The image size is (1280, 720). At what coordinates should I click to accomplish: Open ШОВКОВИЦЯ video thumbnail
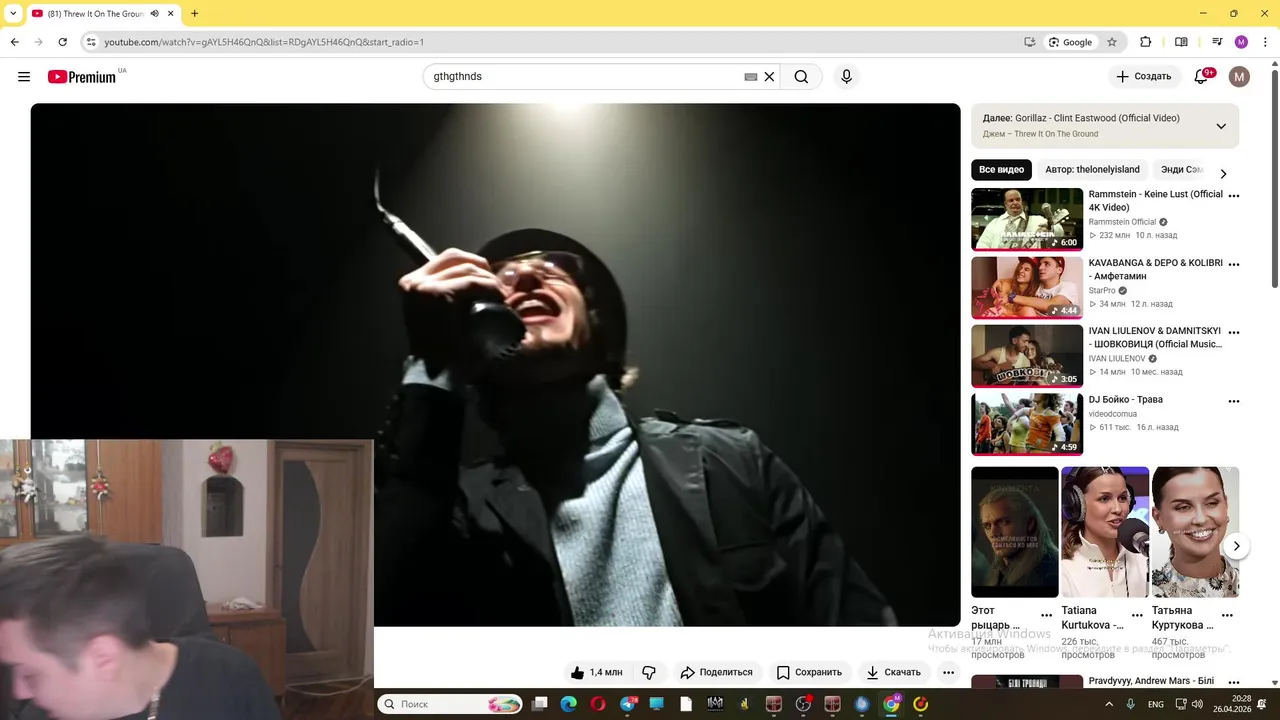point(1027,356)
